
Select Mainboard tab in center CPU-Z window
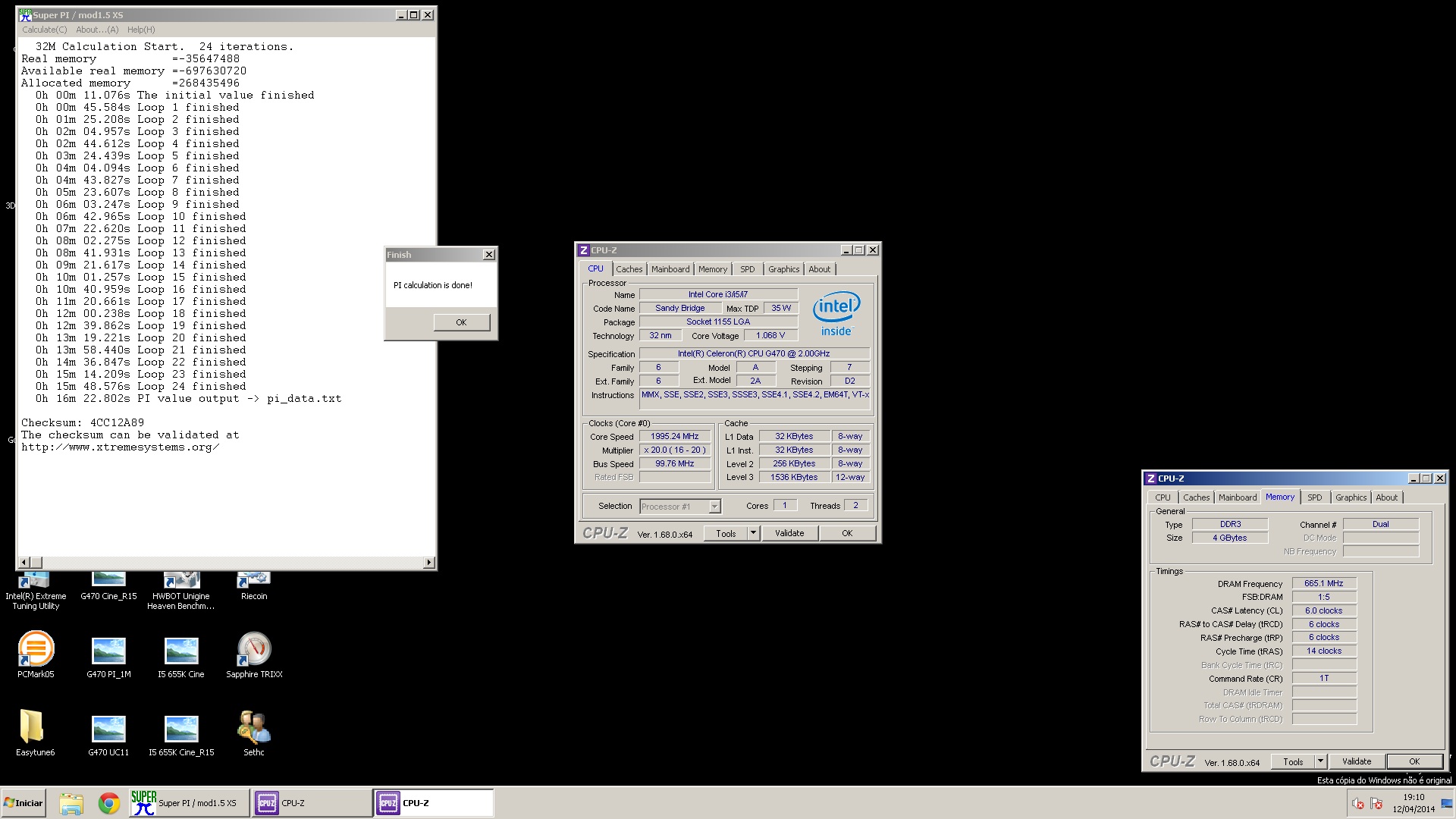point(670,269)
